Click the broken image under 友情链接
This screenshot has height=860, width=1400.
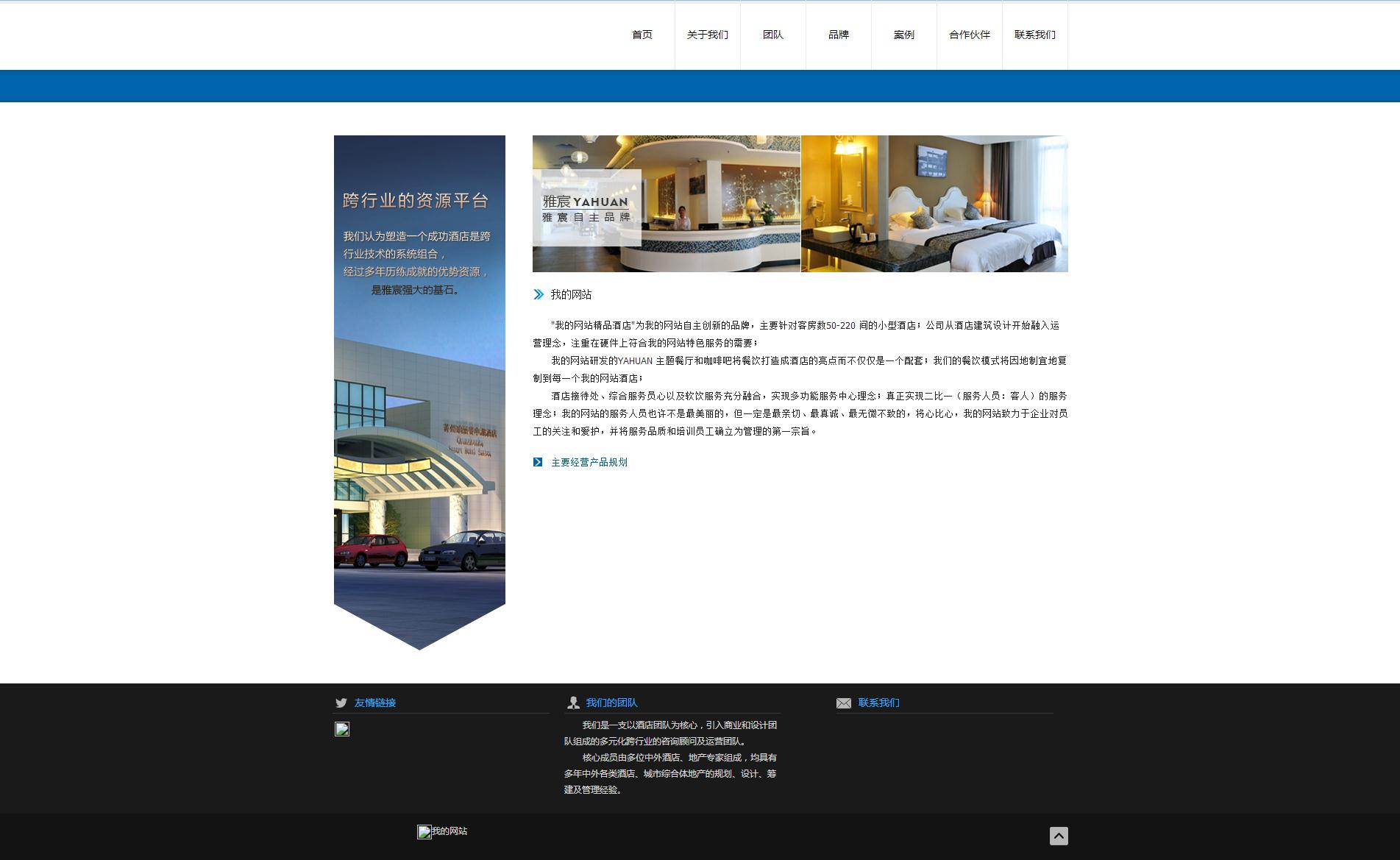[342, 729]
